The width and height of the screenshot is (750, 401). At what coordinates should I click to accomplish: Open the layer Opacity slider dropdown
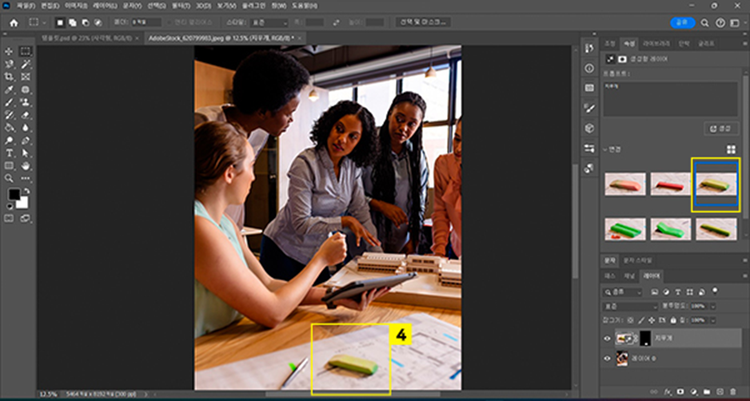(x=713, y=306)
